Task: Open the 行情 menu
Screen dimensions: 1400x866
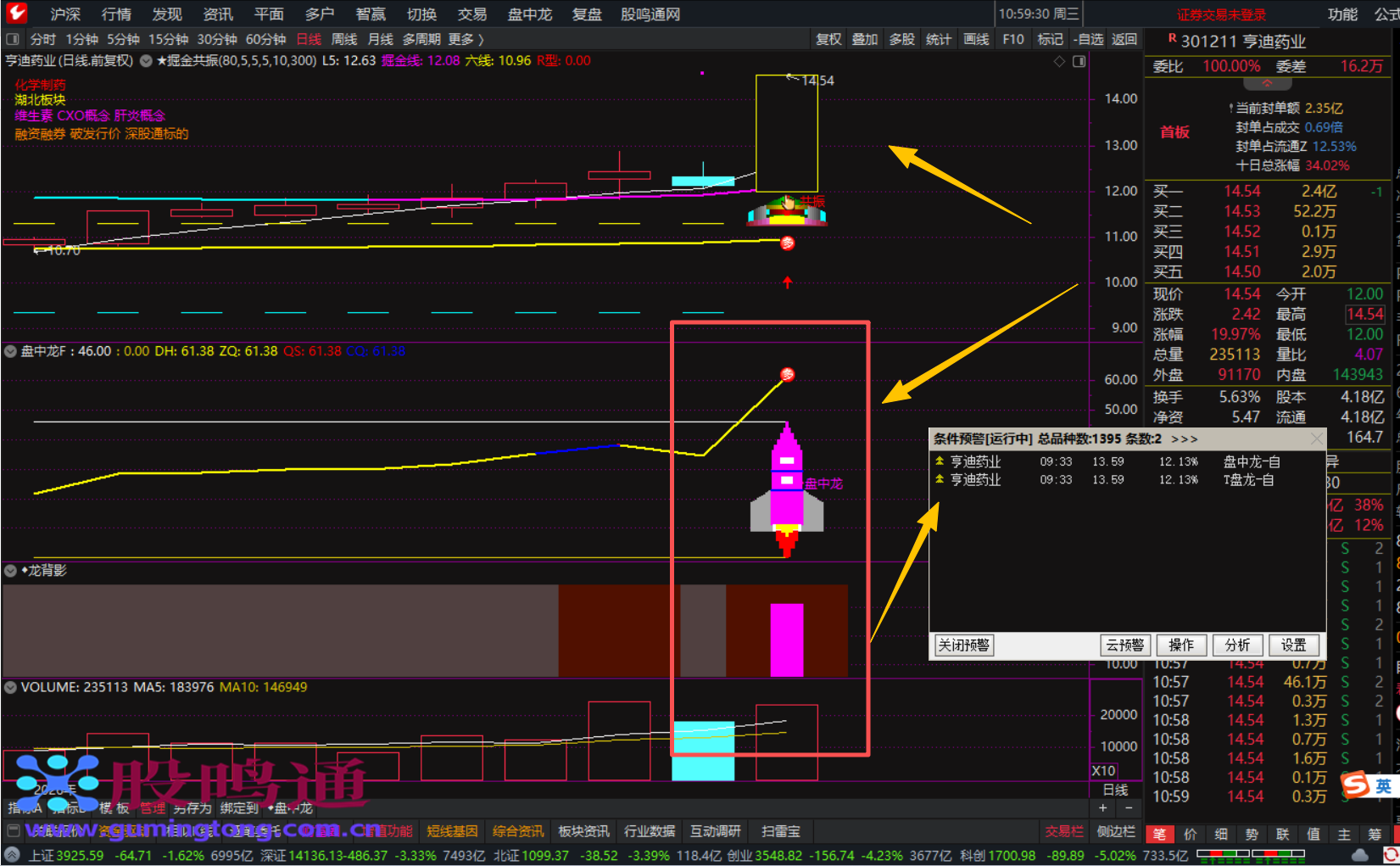Action: (116, 14)
